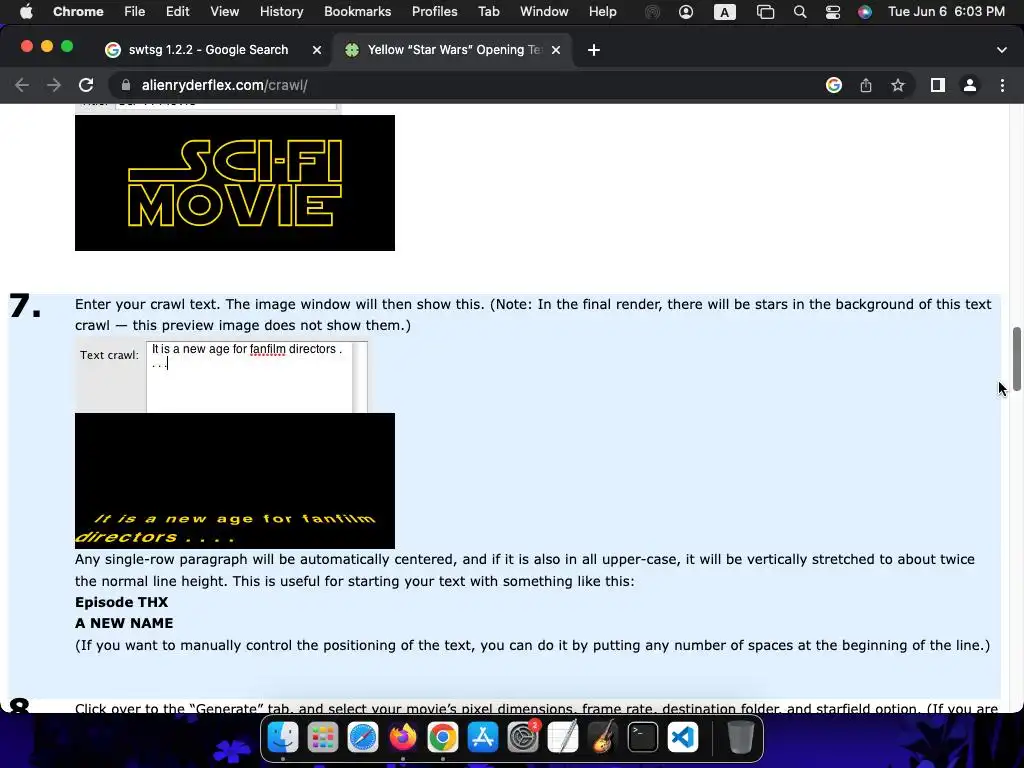
Task: Open Chrome's three-dot menu
Action: [1002, 85]
